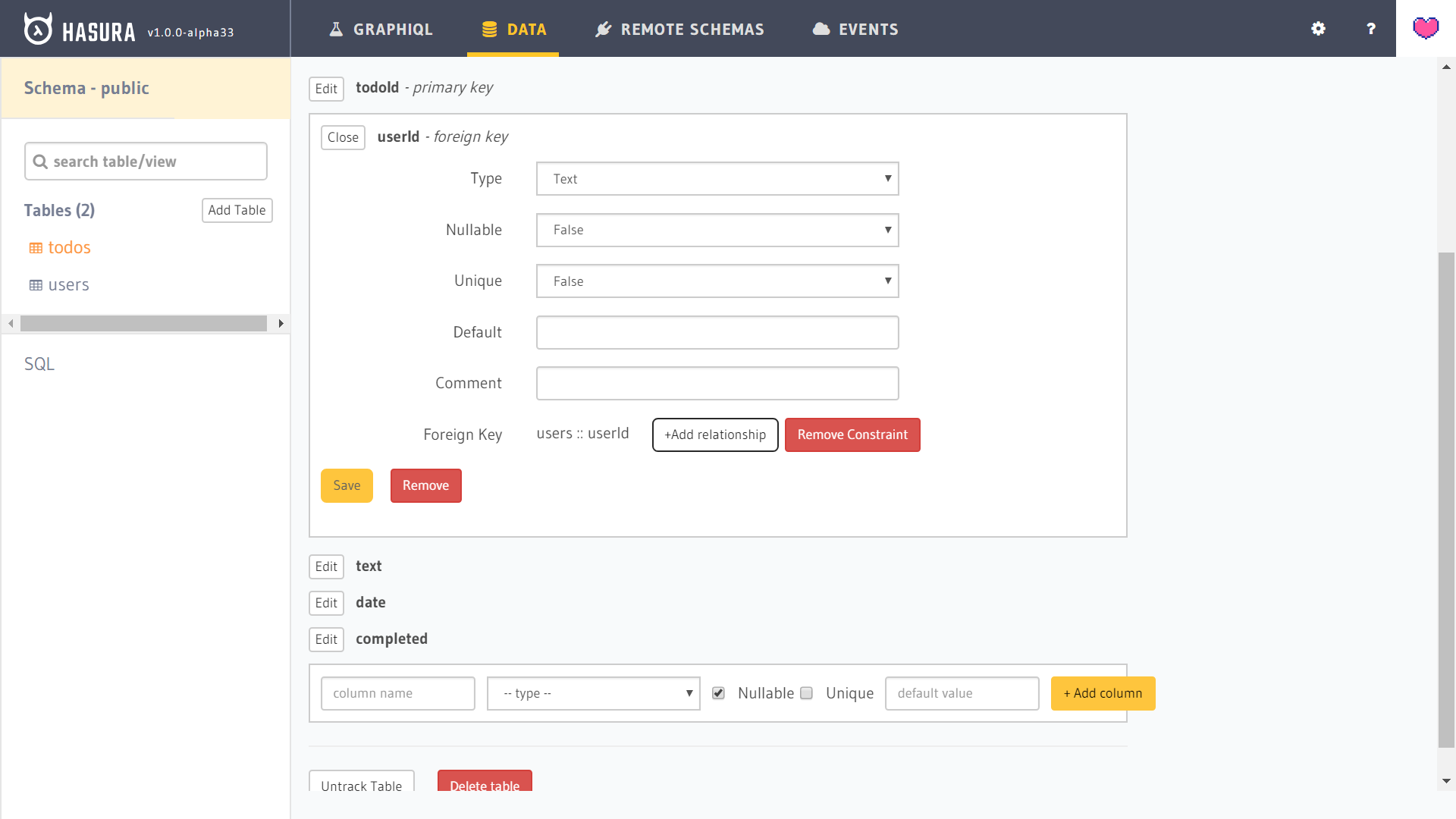
Task: Click the question mark help icon
Action: 1370,29
